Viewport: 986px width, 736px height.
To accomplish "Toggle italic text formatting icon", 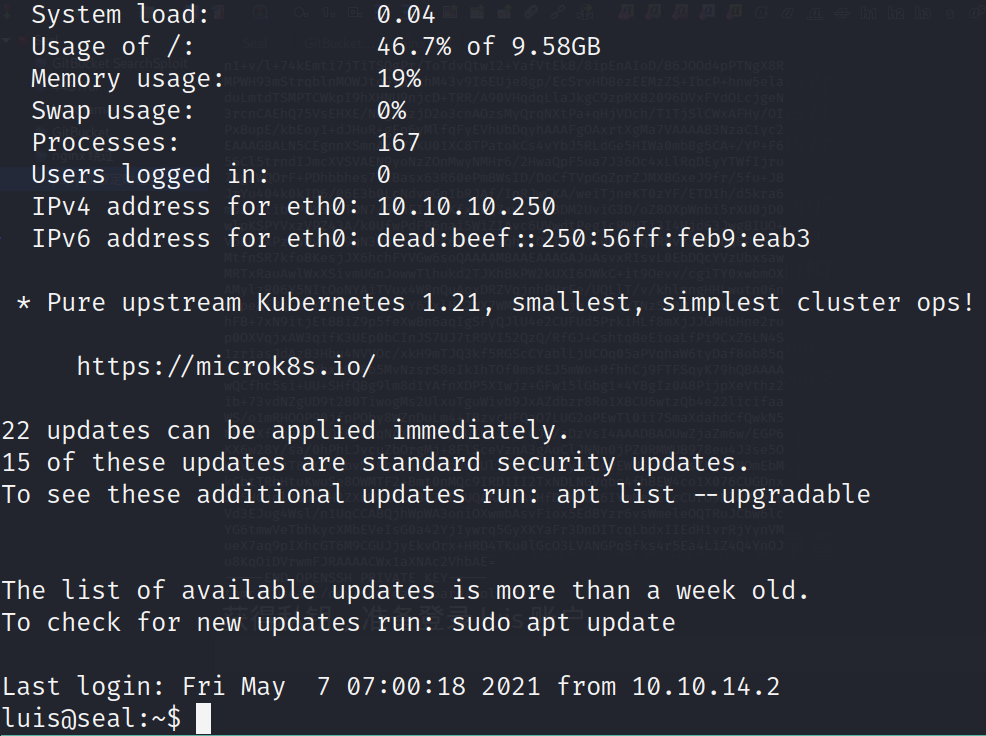I will click(789, 12).
